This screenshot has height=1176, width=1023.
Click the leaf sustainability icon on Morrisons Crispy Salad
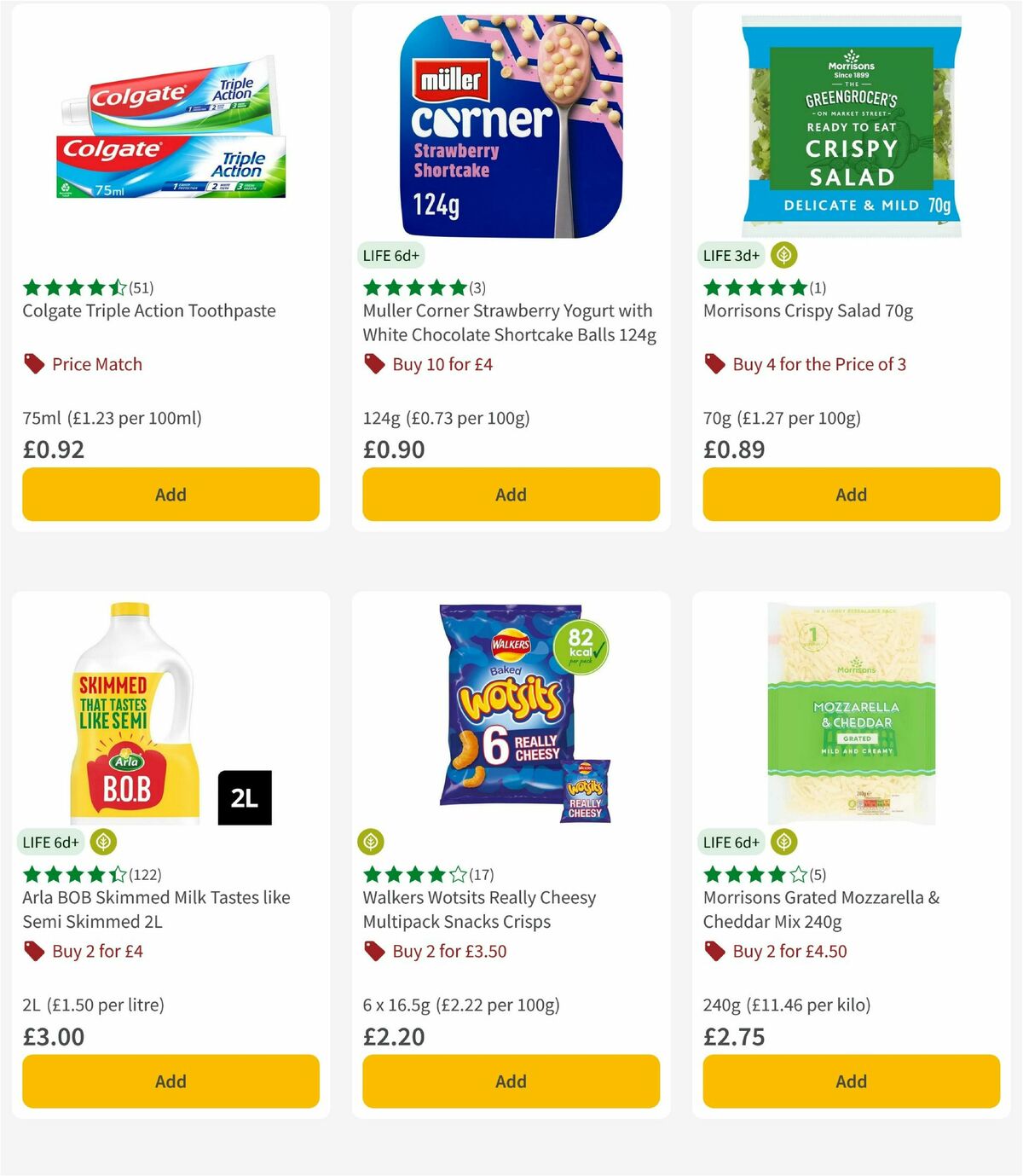(x=782, y=254)
